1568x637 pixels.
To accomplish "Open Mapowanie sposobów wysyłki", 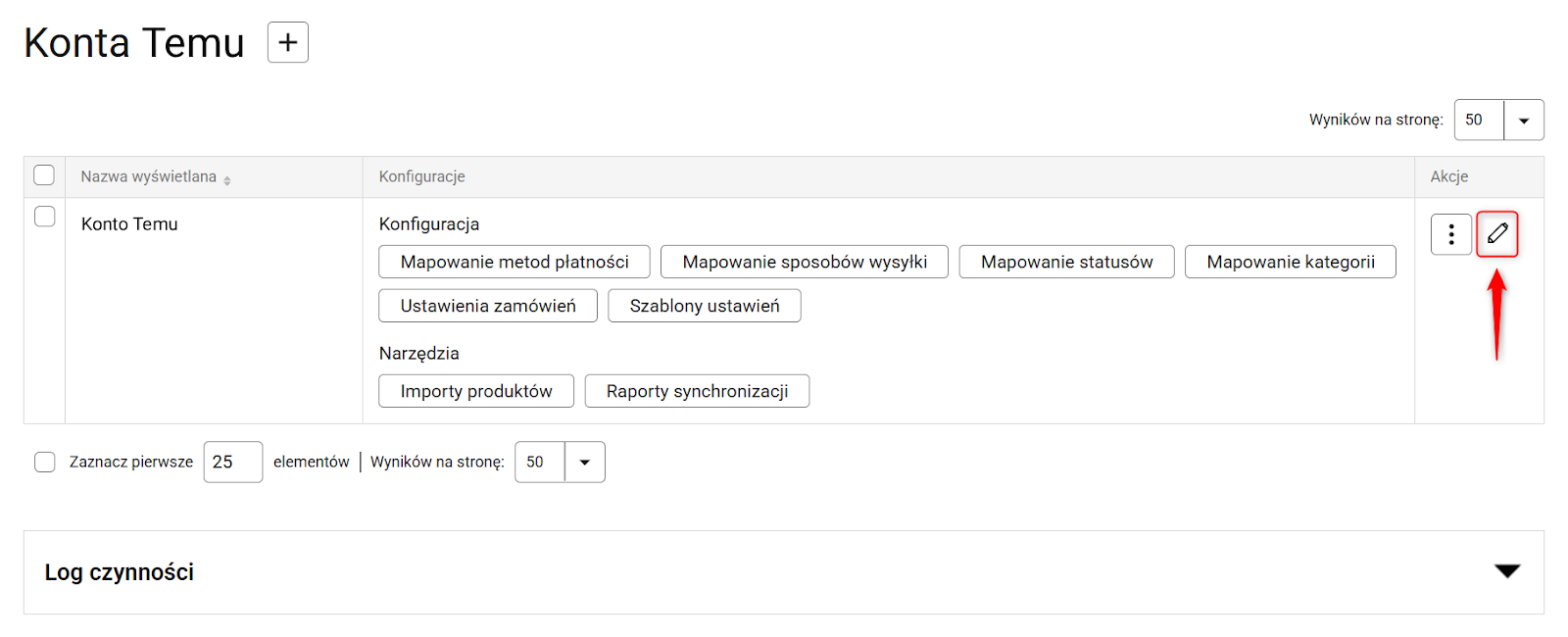I will tap(805, 262).
